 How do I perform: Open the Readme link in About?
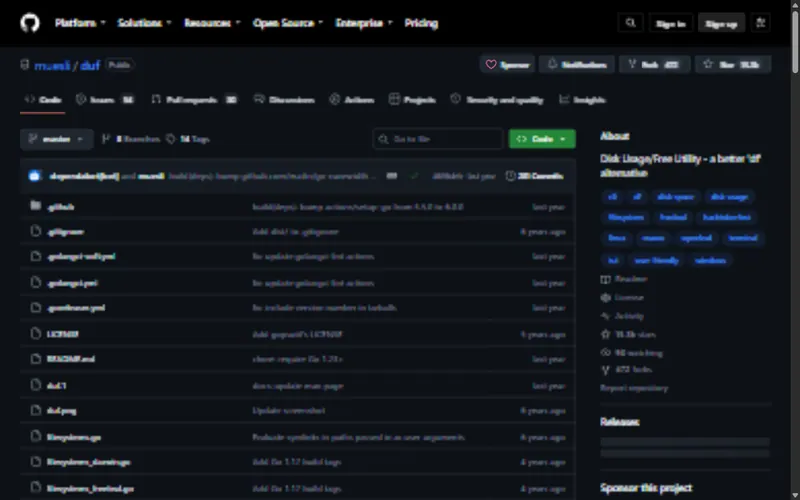tap(624, 279)
